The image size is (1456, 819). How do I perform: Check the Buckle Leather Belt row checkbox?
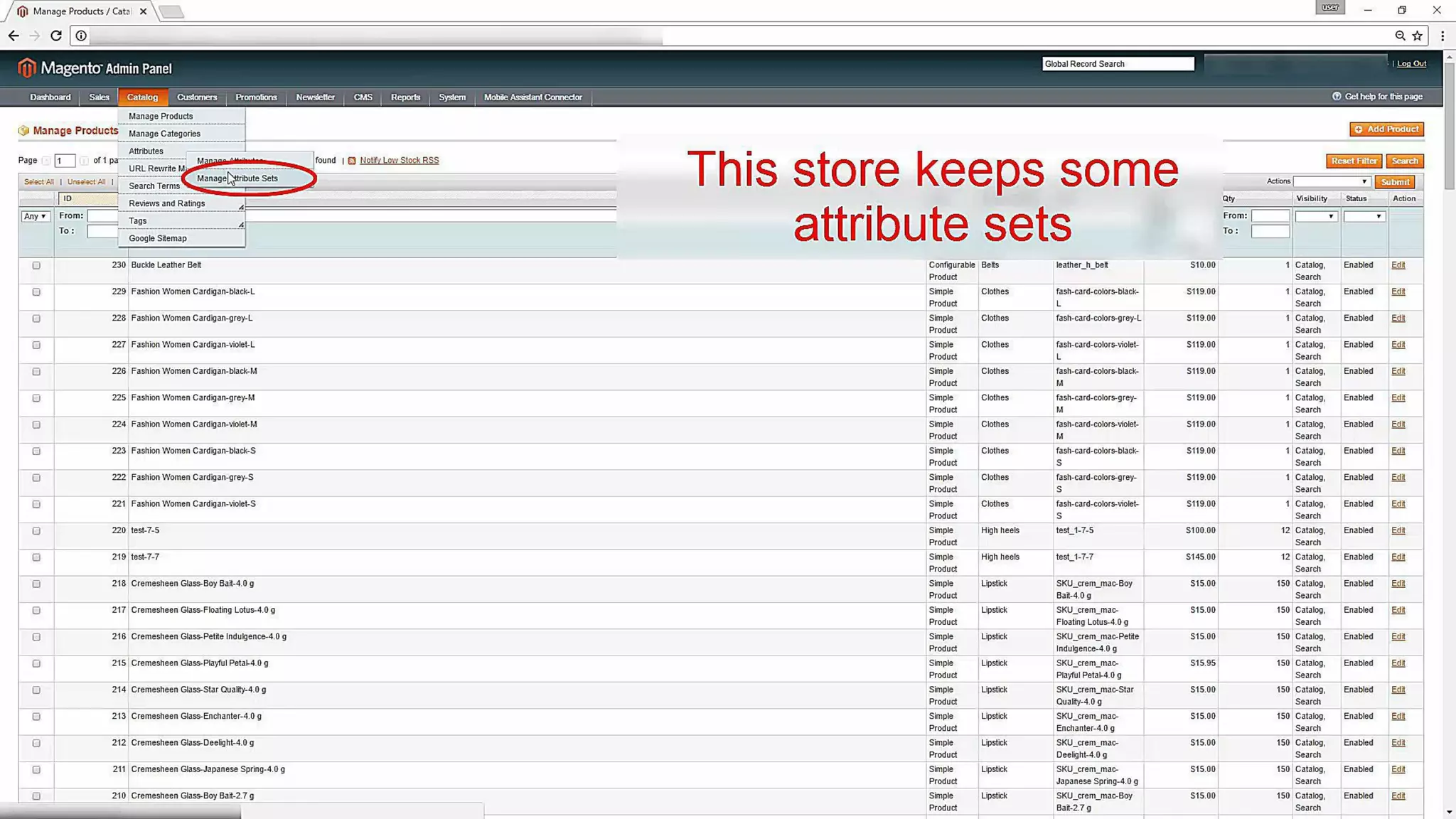pyautogui.click(x=36, y=265)
